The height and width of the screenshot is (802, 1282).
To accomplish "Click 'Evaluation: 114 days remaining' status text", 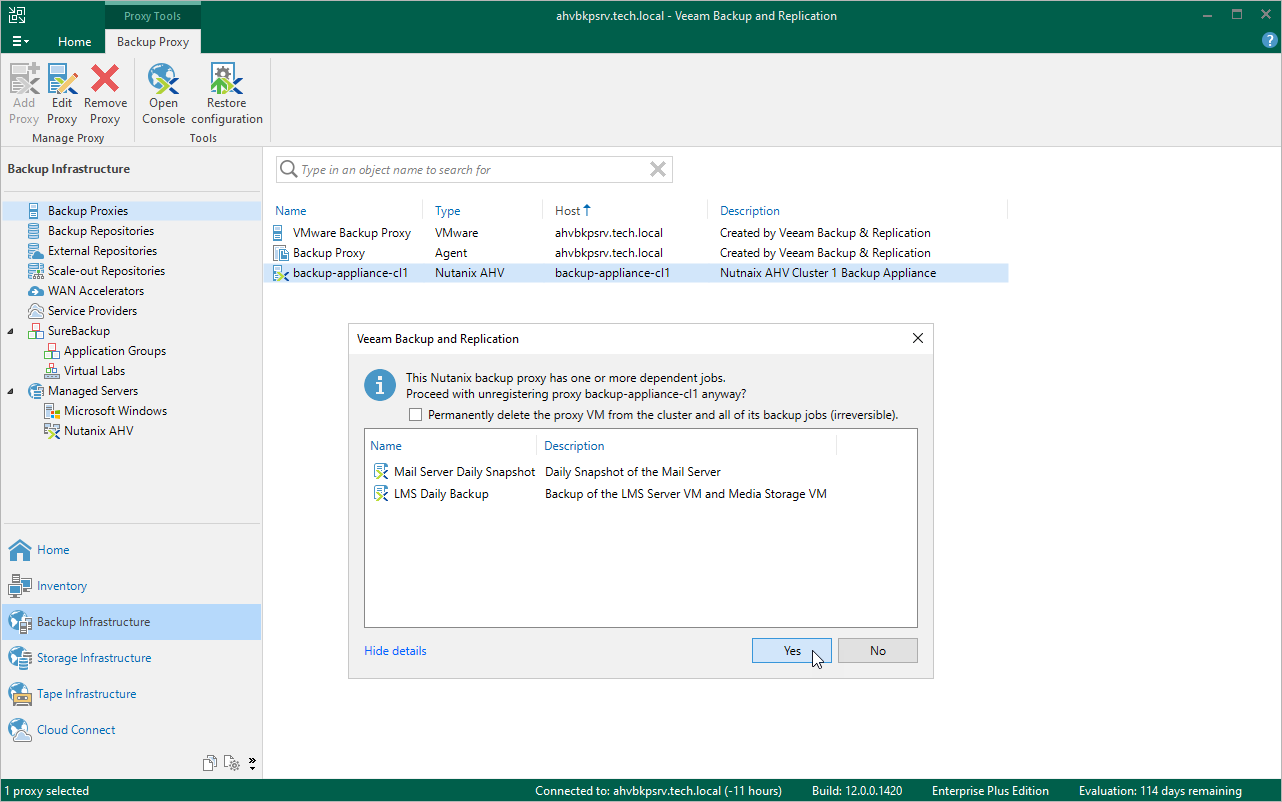I will (1160, 791).
